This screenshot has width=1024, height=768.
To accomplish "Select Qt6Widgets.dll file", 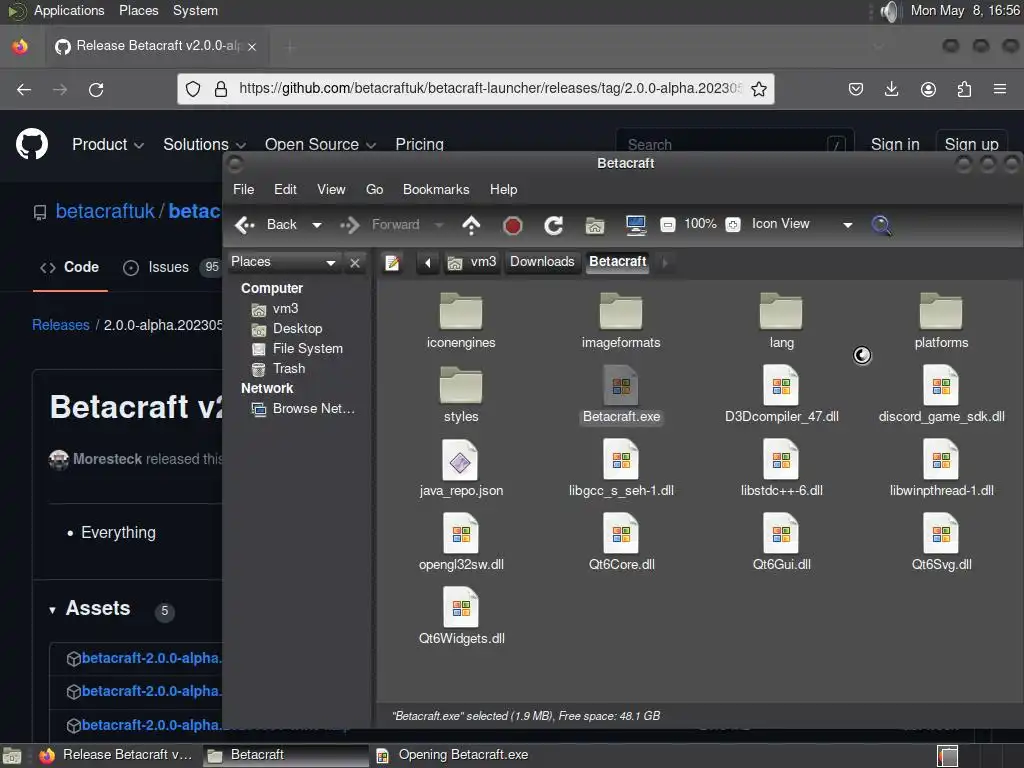I will 461,616.
